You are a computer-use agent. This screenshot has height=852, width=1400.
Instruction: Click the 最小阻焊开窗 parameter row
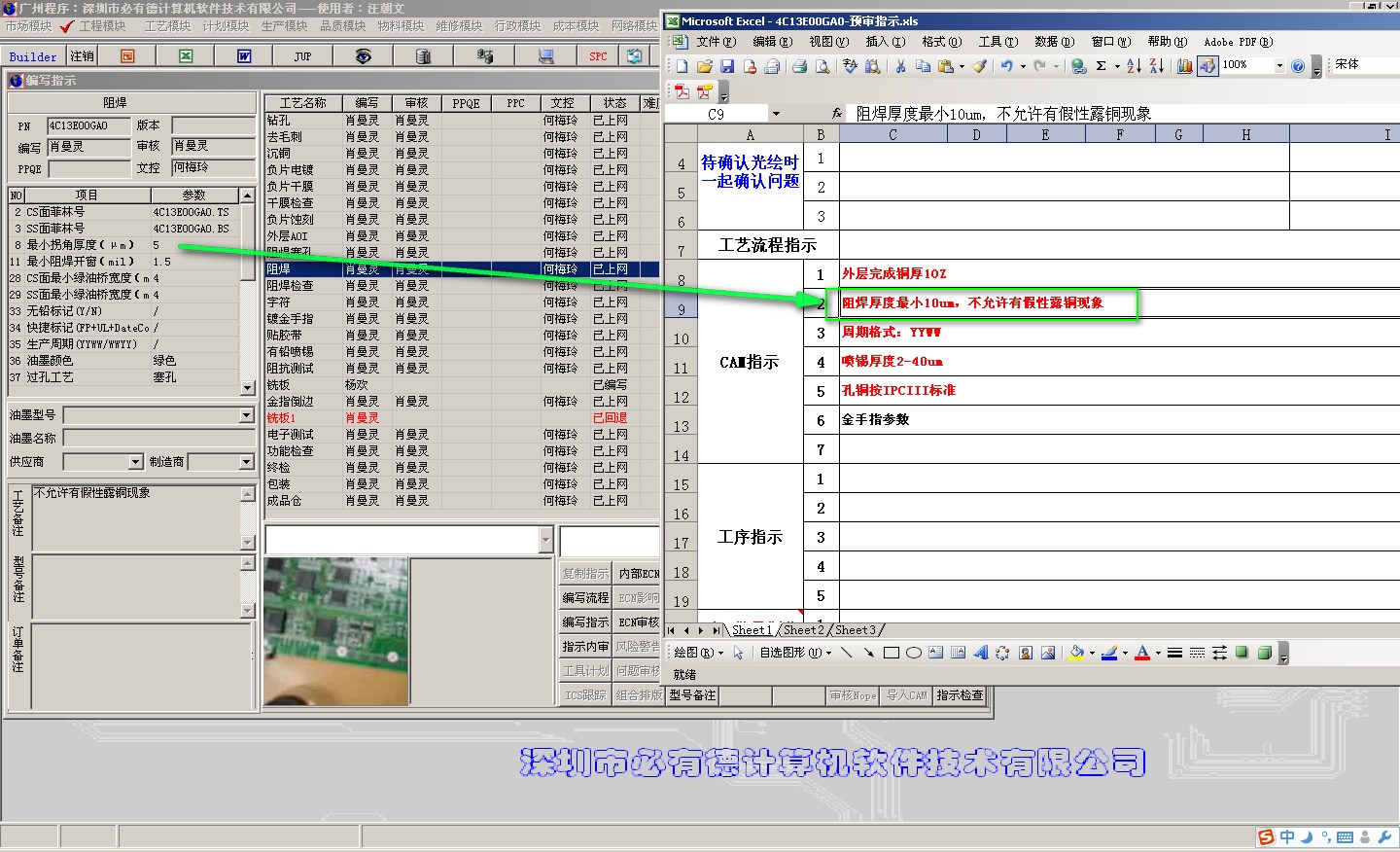[123, 262]
